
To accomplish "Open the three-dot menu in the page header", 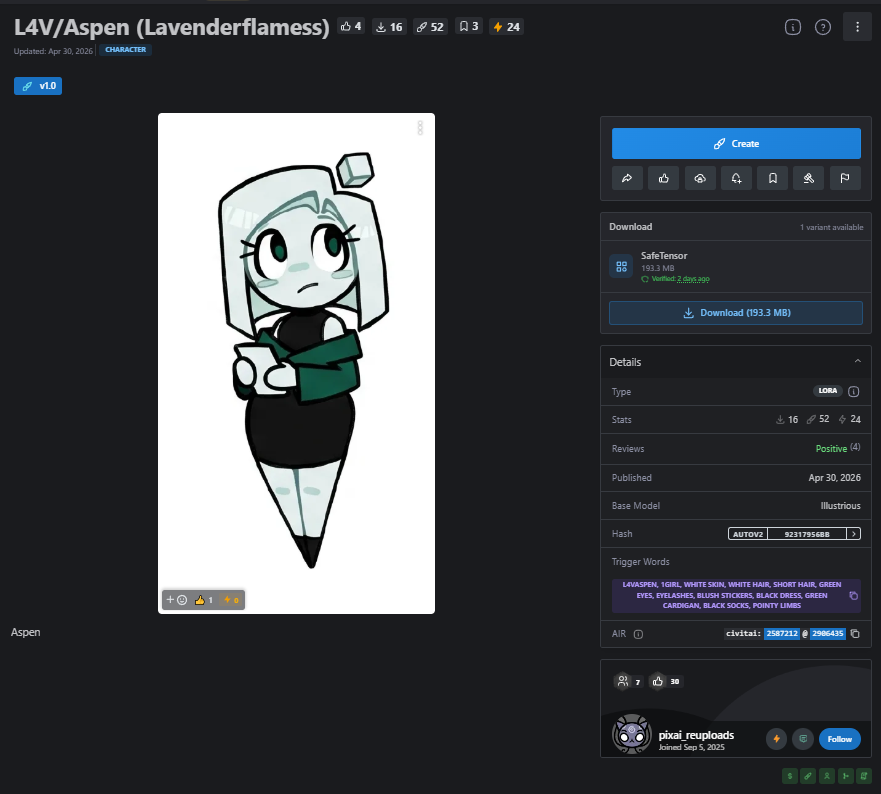I will pos(857,27).
